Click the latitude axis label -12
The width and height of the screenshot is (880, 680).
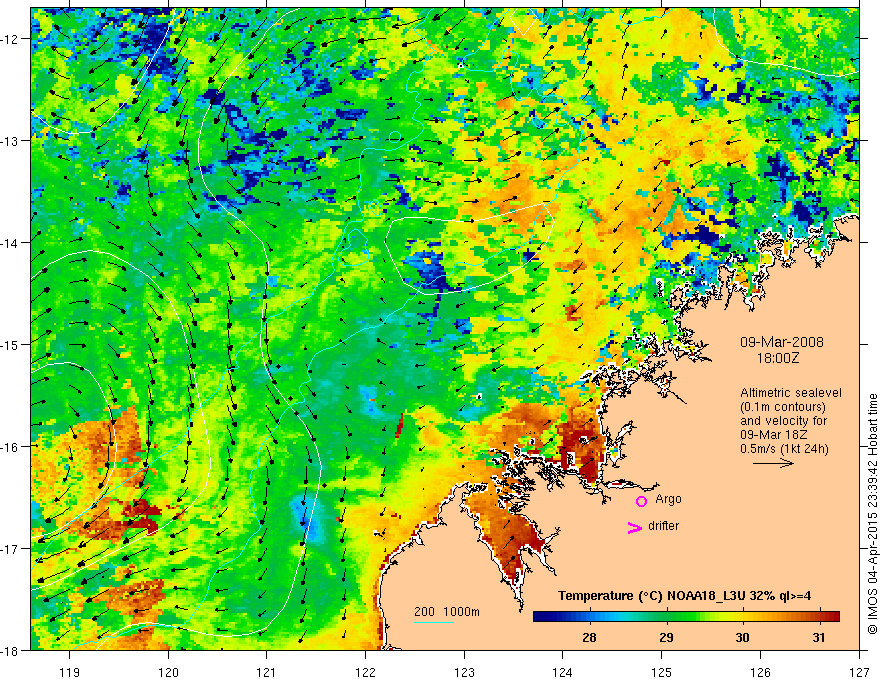point(10,39)
